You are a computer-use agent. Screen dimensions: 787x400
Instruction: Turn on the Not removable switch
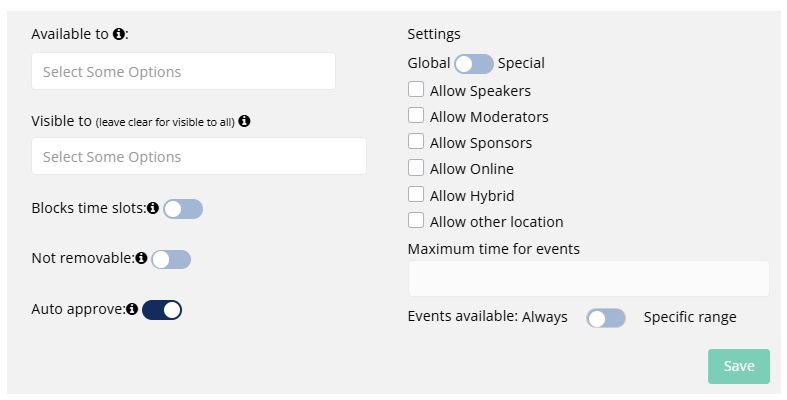(171, 259)
